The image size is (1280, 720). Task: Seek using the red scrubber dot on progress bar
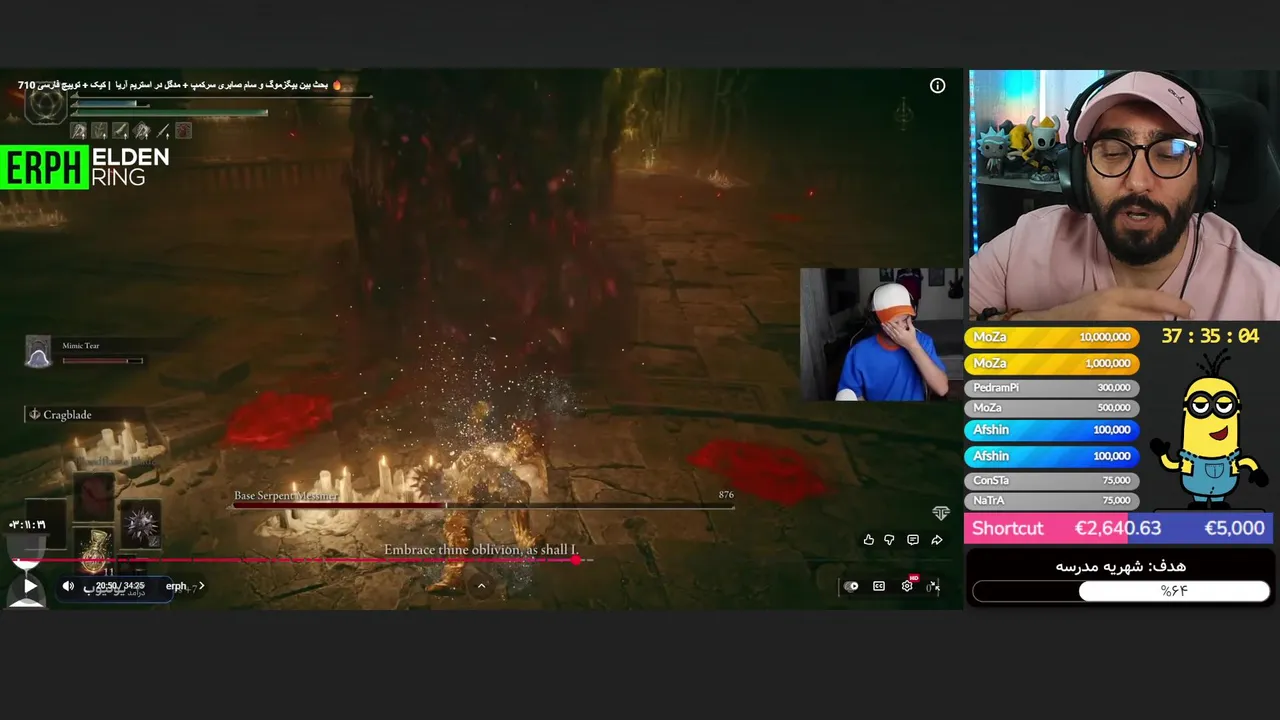pyautogui.click(x=577, y=560)
